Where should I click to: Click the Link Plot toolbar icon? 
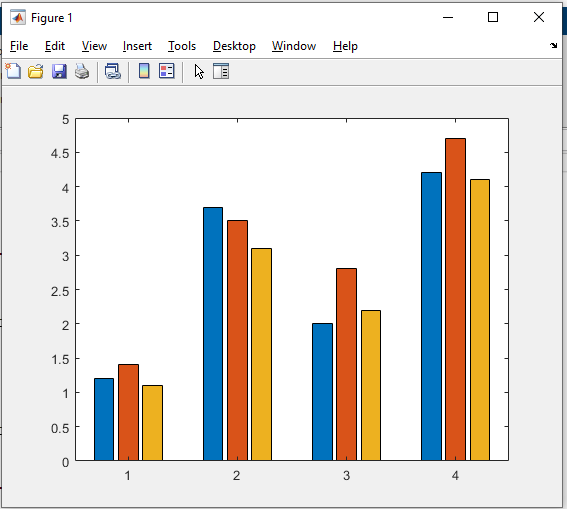(x=112, y=71)
